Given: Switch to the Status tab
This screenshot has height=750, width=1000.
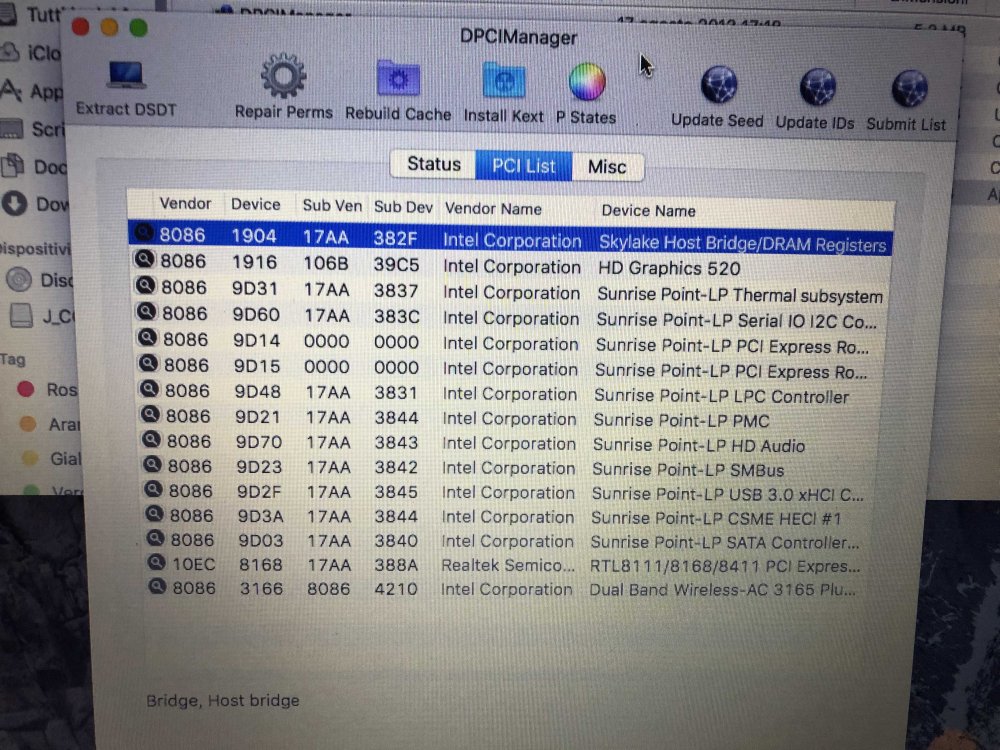Looking at the screenshot, I should coord(433,164).
